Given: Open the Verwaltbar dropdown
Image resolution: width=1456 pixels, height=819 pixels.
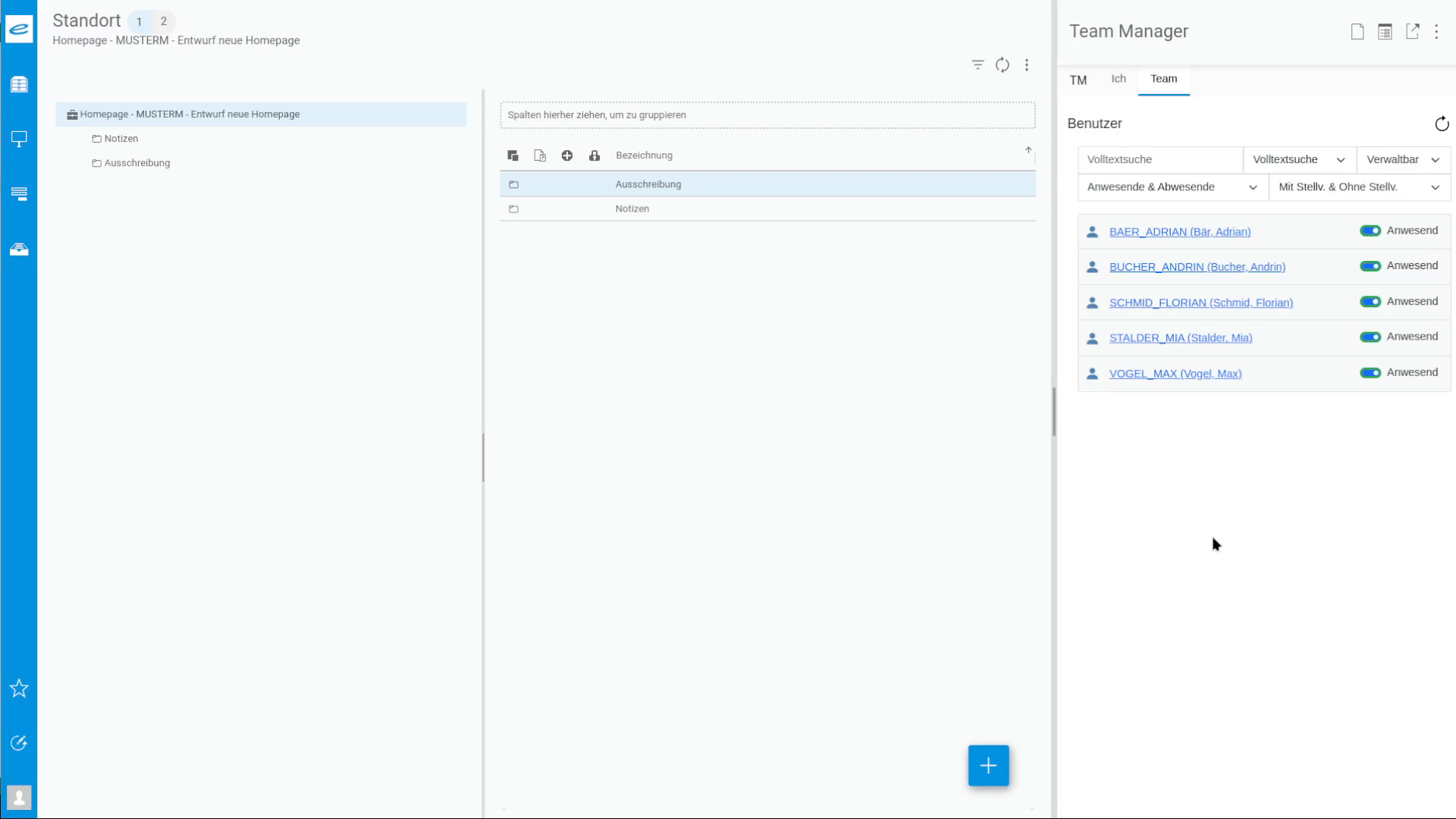Looking at the screenshot, I should [x=1404, y=160].
